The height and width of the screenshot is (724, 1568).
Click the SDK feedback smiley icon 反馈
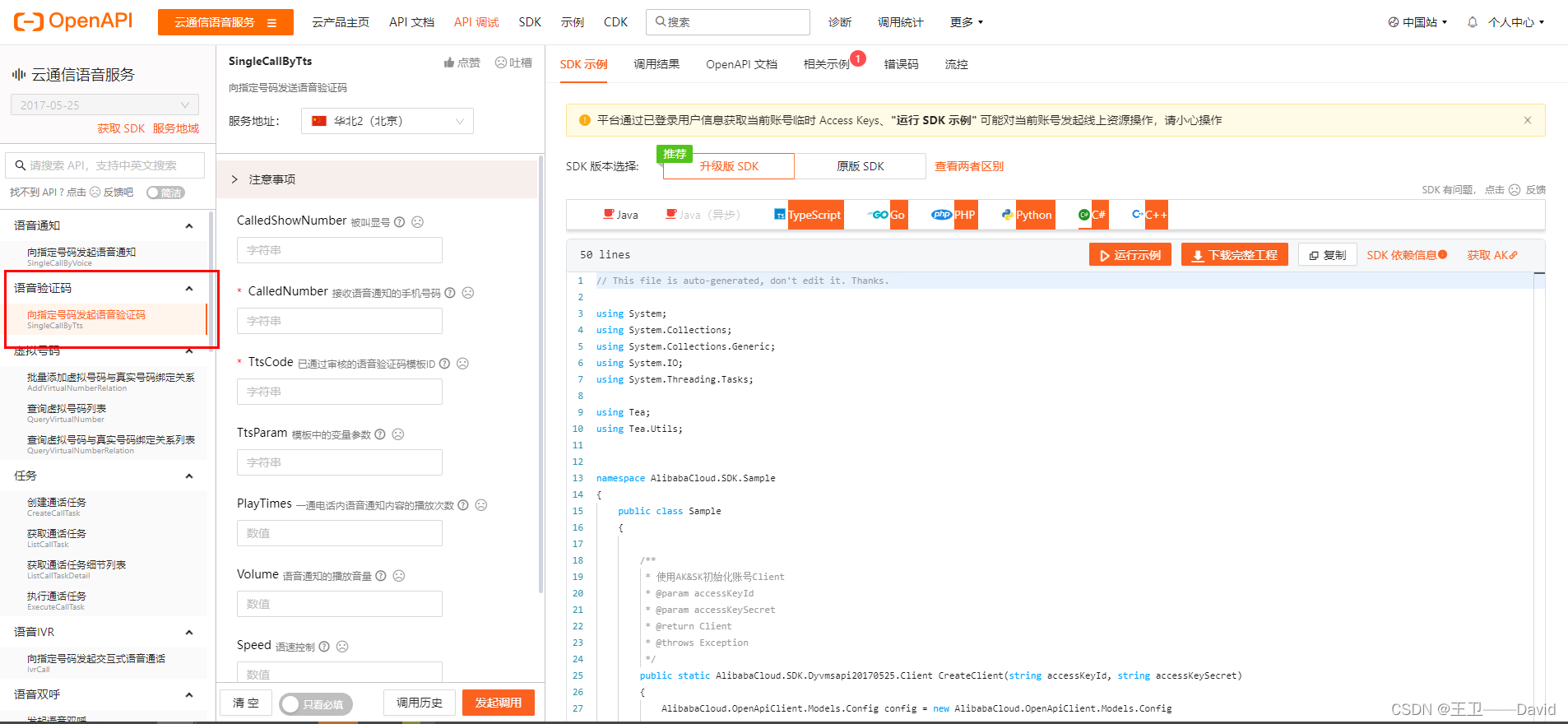[x=1515, y=190]
